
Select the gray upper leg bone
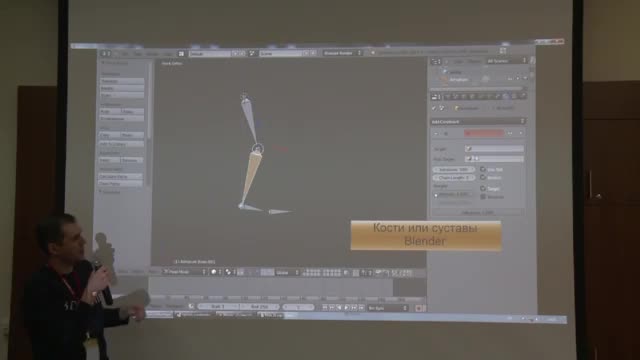click(250, 121)
